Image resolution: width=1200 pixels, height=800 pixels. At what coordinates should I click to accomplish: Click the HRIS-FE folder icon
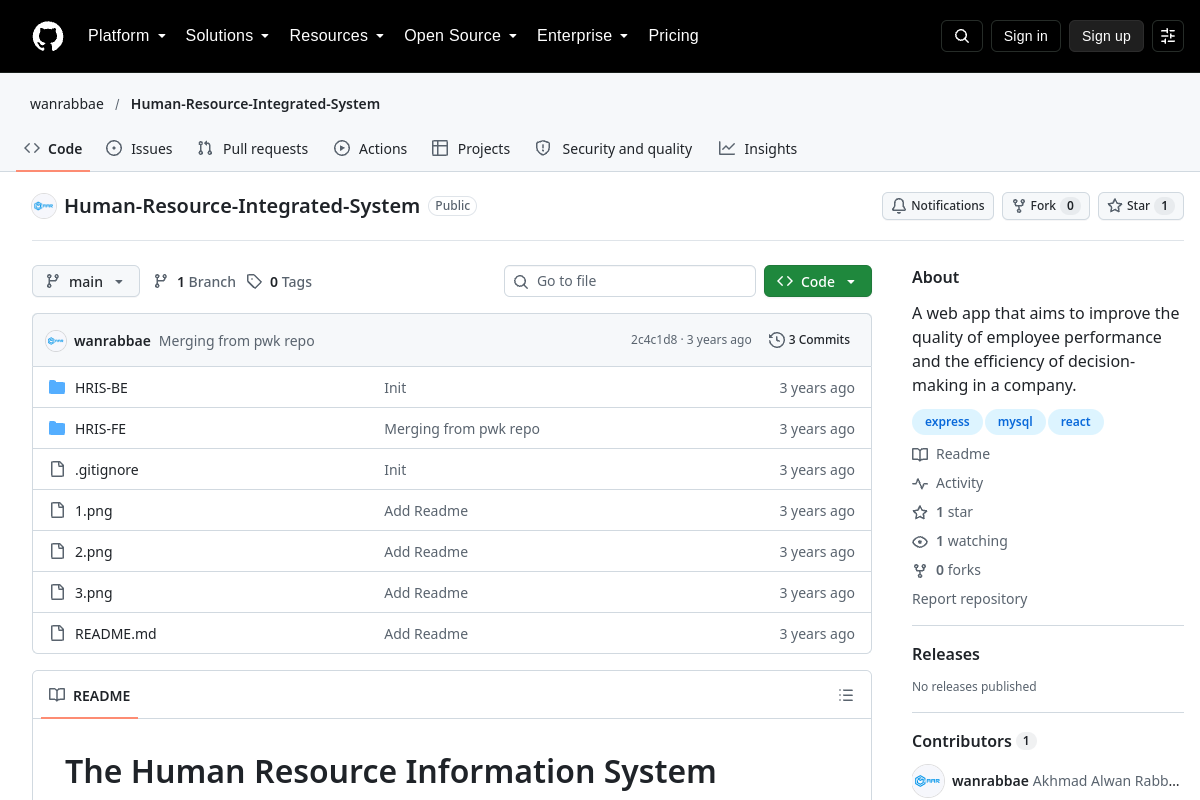tap(57, 429)
